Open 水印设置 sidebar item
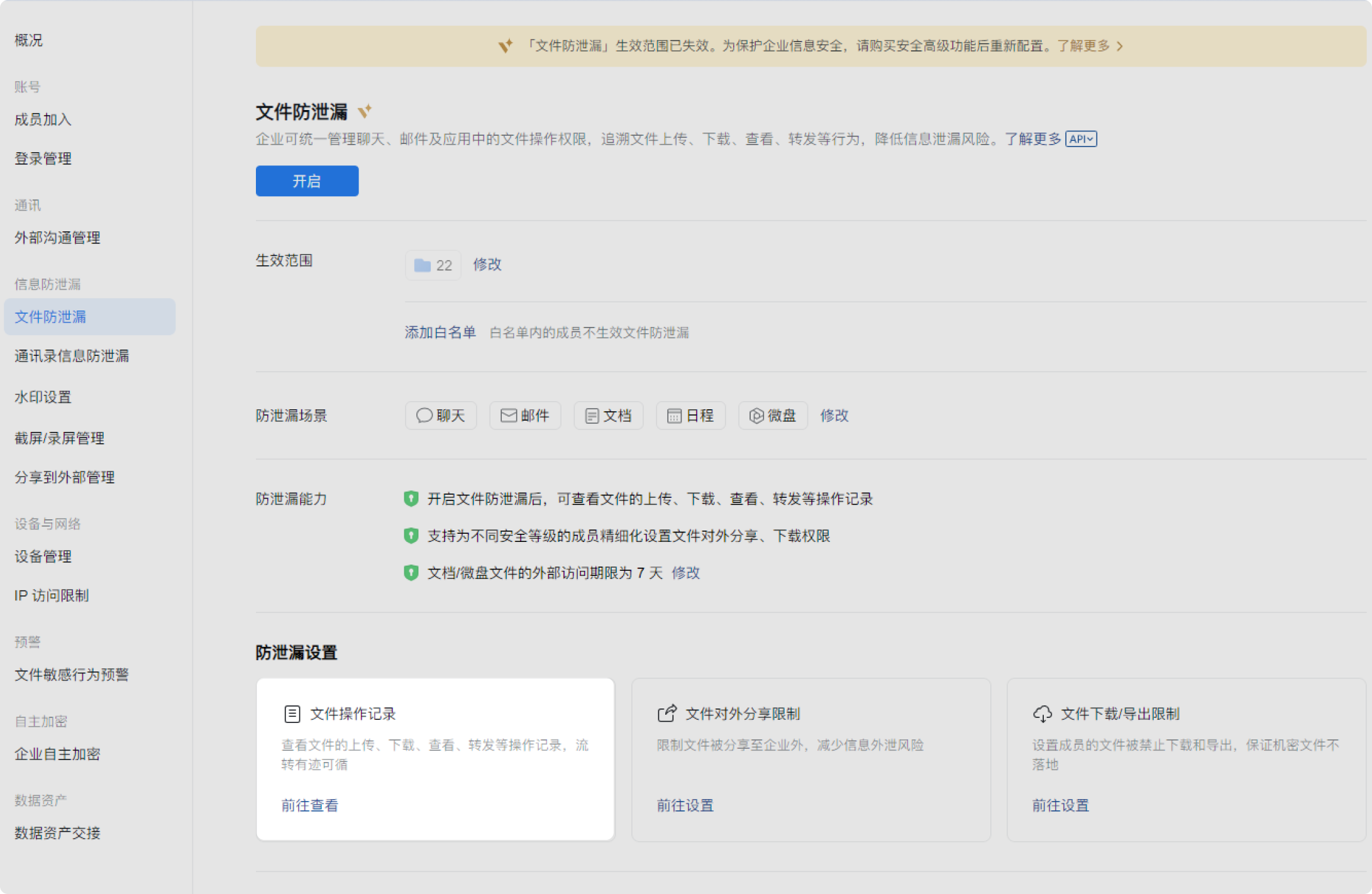The width and height of the screenshot is (1372, 894). coord(43,397)
